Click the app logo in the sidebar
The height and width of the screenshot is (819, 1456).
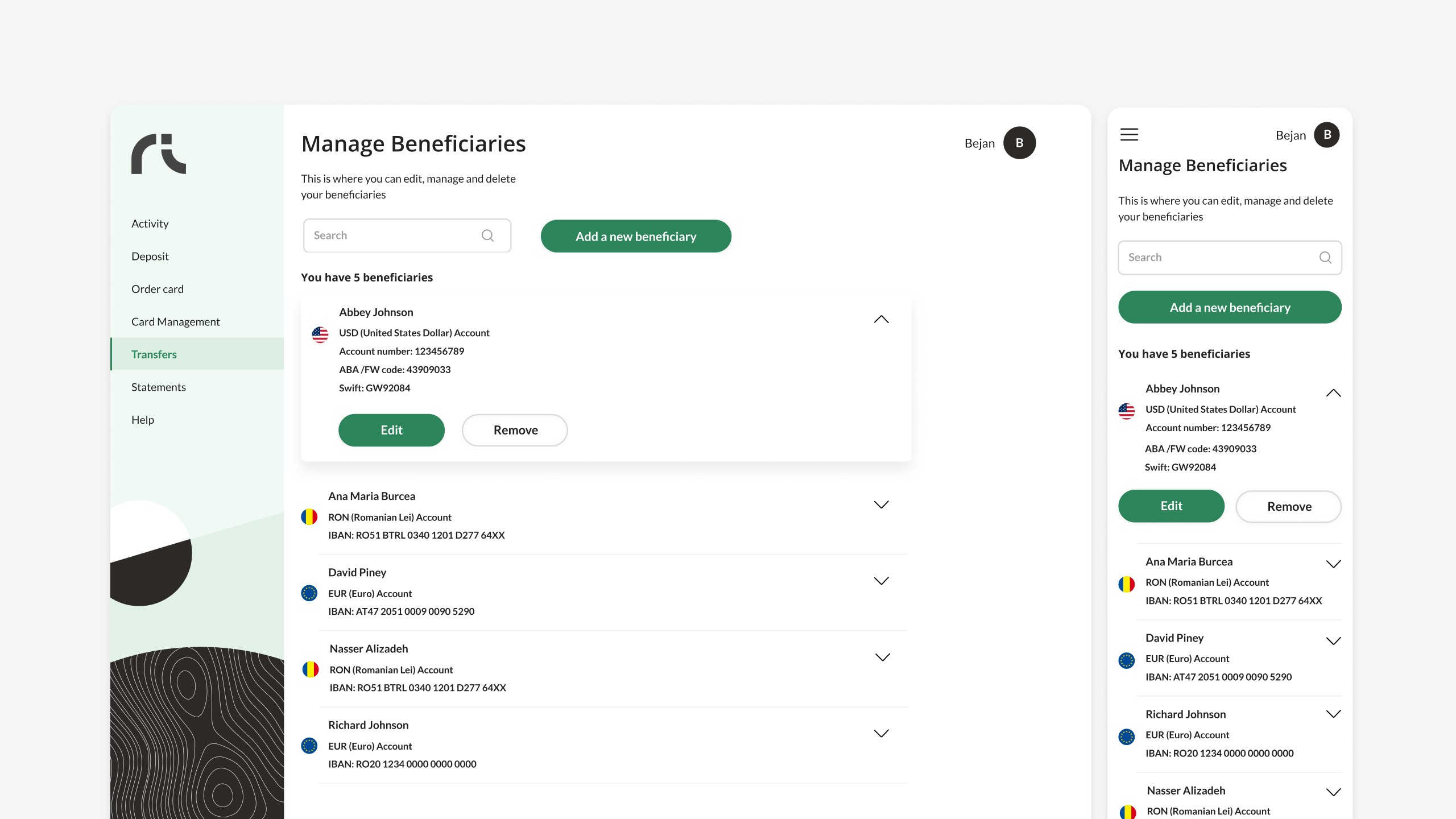159,154
